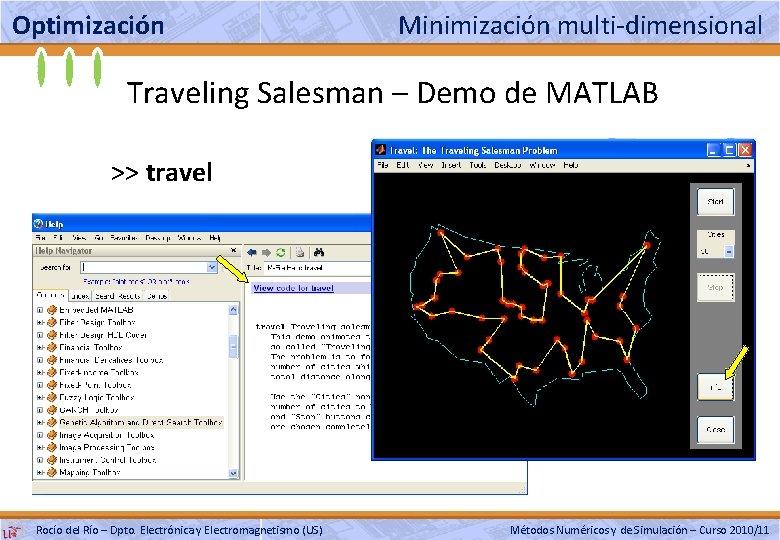Click the Close button in Travel demo panel
Viewport: 780px width, 540px height.
[715, 430]
